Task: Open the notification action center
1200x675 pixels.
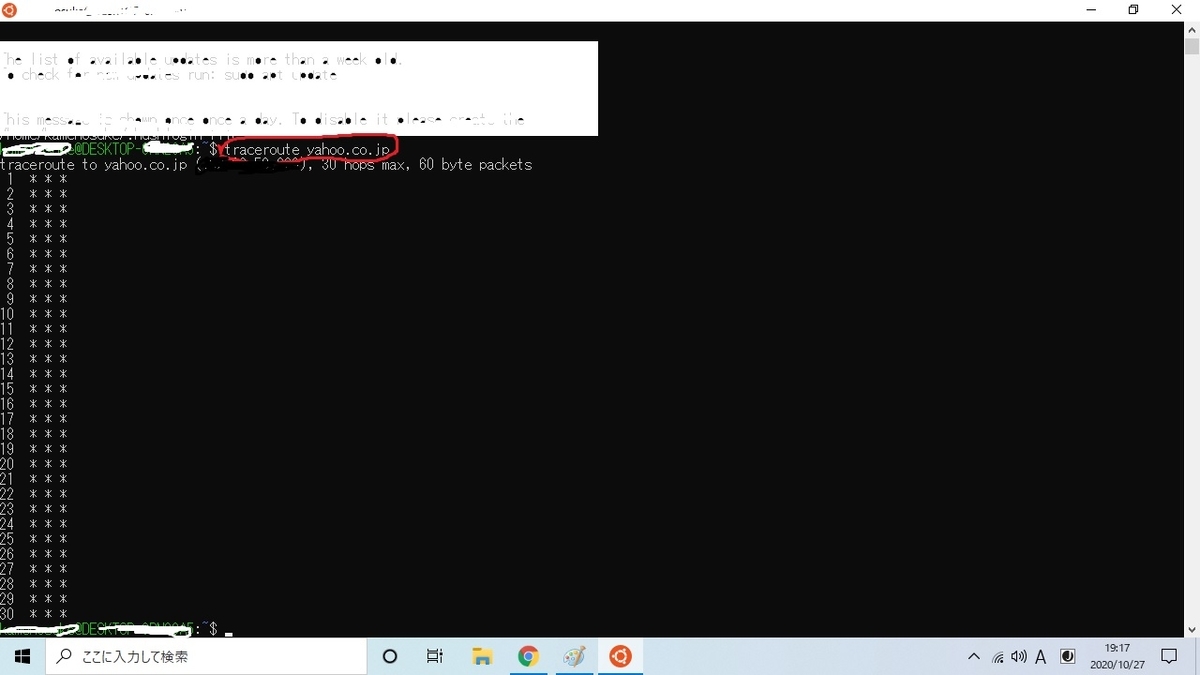Action: [1169, 657]
